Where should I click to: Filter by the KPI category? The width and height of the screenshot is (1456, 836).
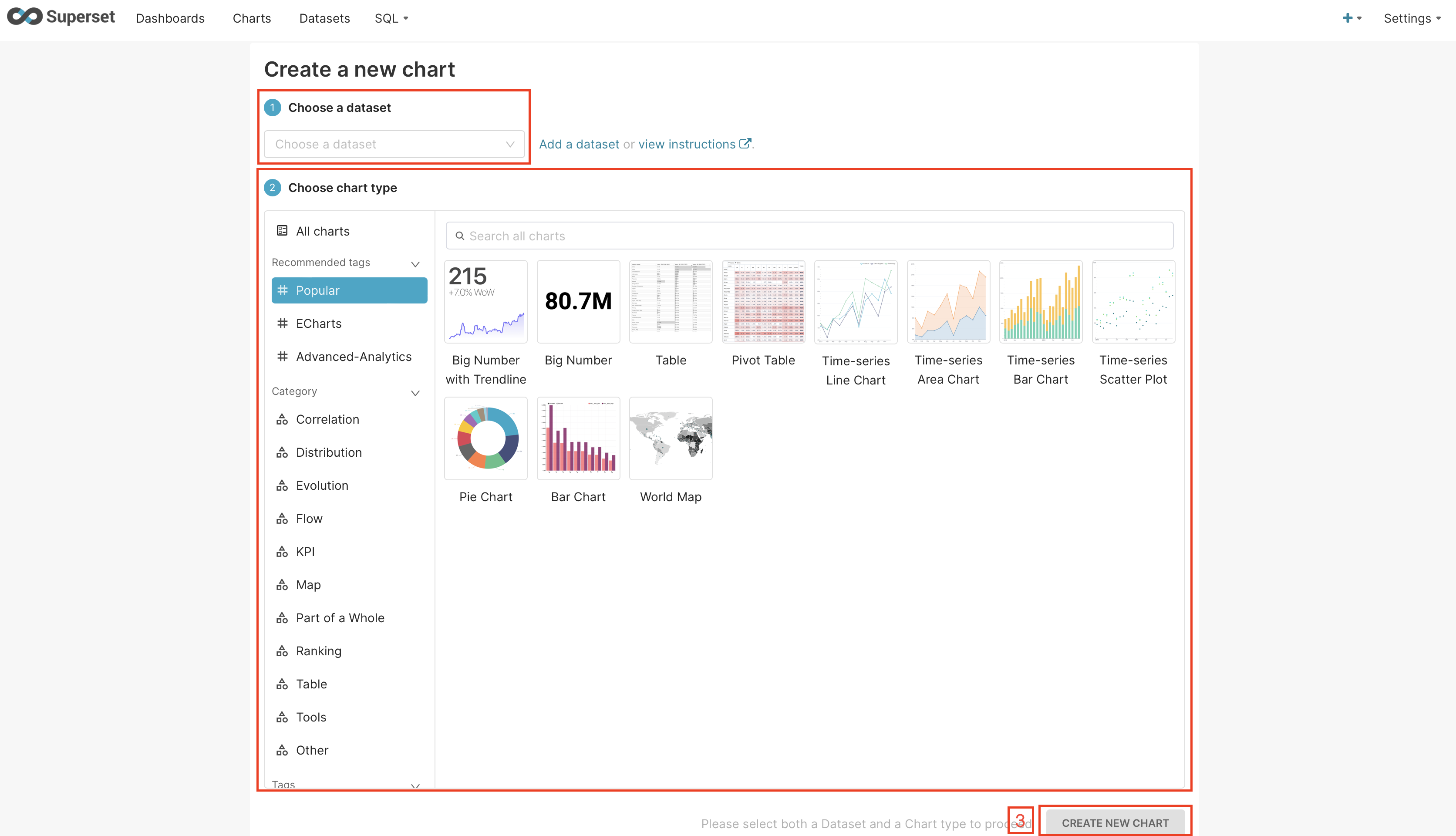(x=349, y=552)
